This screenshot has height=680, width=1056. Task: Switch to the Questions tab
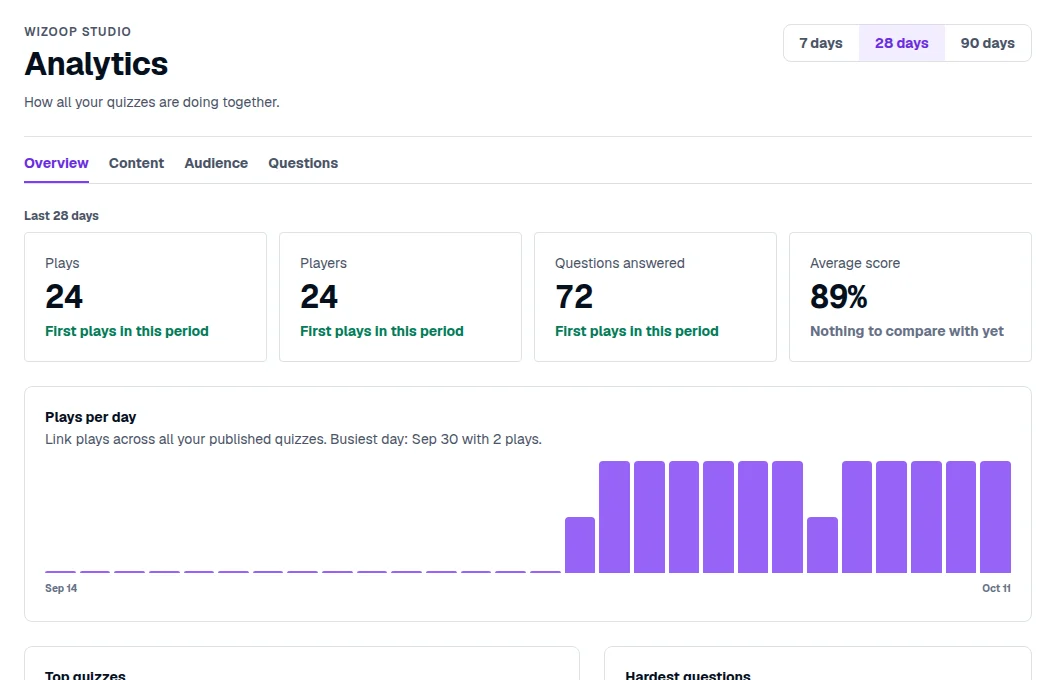tap(303, 163)
